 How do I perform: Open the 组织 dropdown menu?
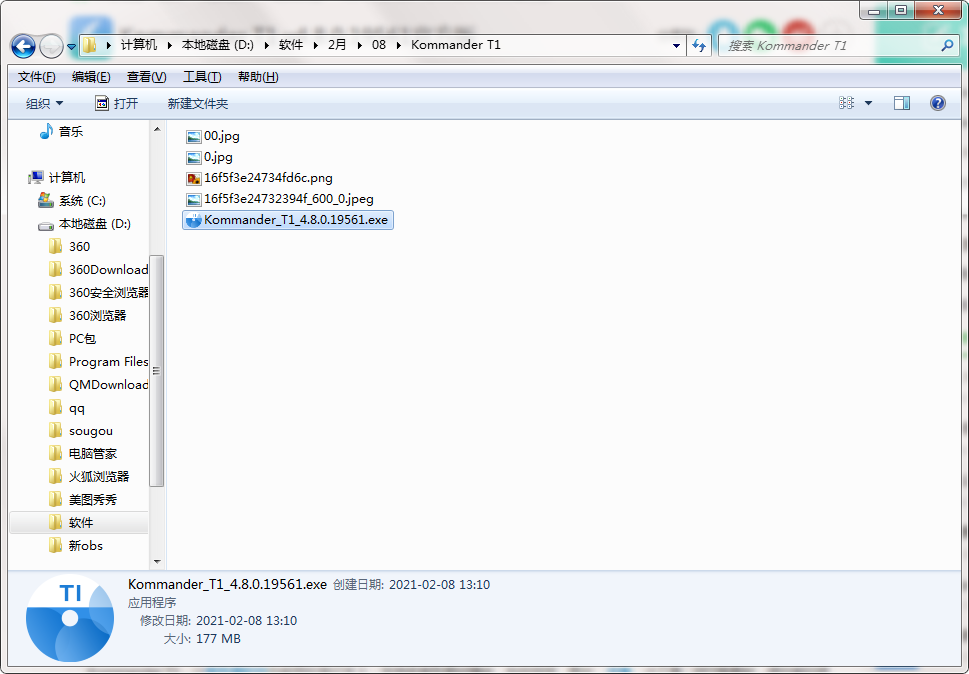[44, 104]
